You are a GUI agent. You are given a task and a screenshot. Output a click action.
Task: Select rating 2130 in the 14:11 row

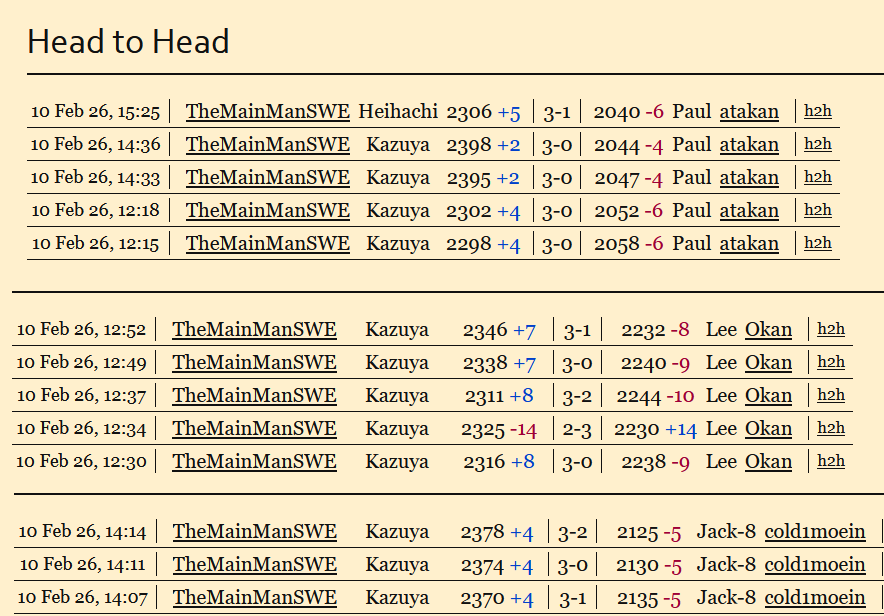tap(639, 566)
